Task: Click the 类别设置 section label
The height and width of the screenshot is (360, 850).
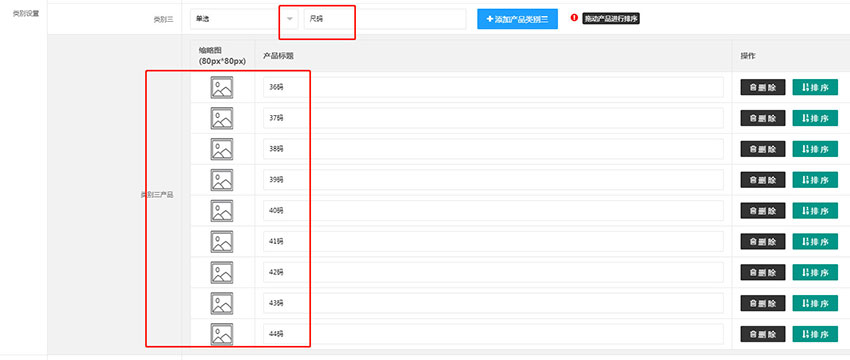Action: pos(25,14)
